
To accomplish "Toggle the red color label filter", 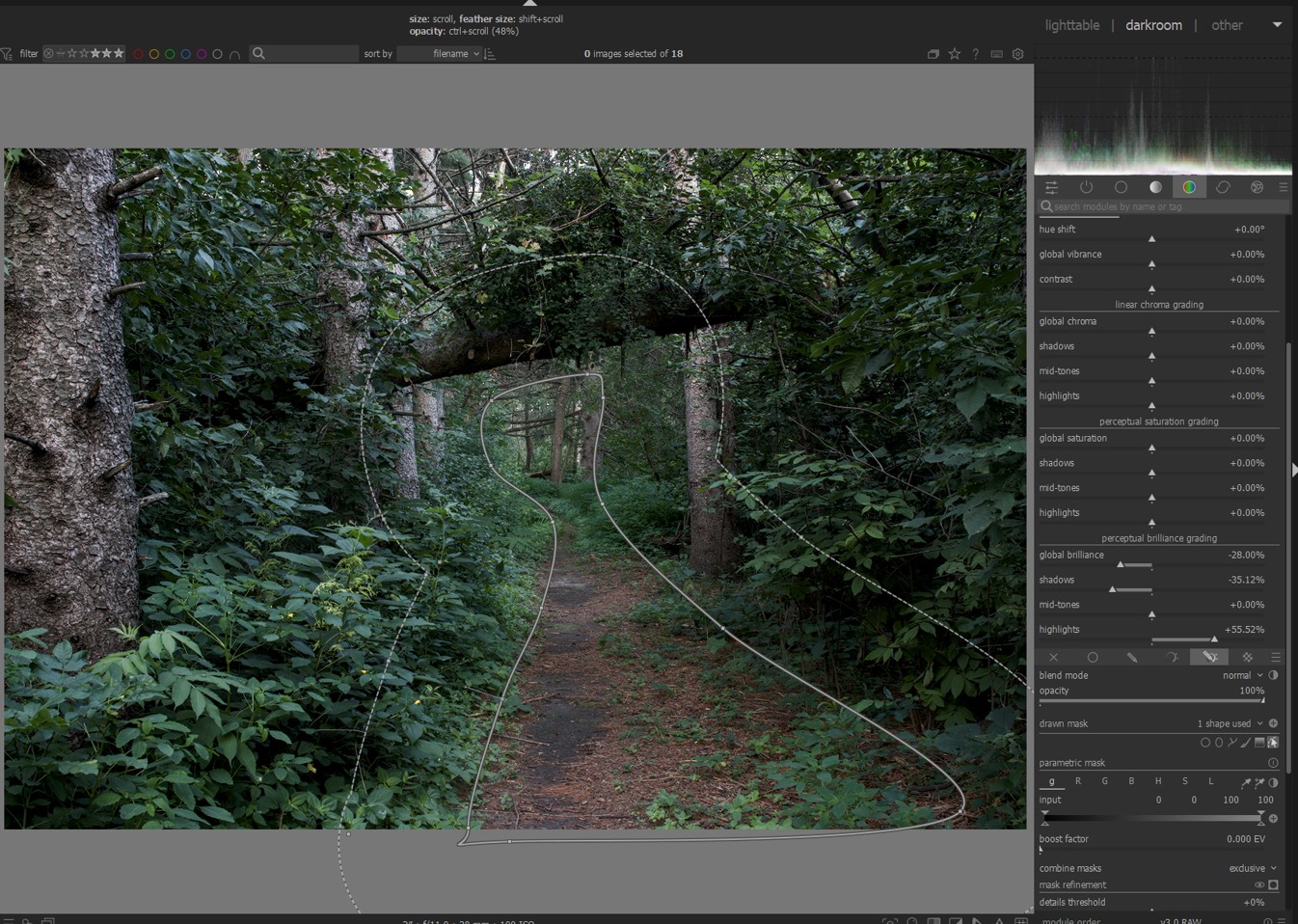I will [x=138, y=54].
